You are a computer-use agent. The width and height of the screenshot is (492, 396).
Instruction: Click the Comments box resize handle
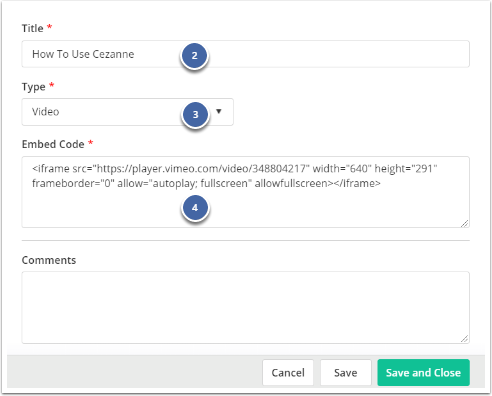[x=464, y=339]
